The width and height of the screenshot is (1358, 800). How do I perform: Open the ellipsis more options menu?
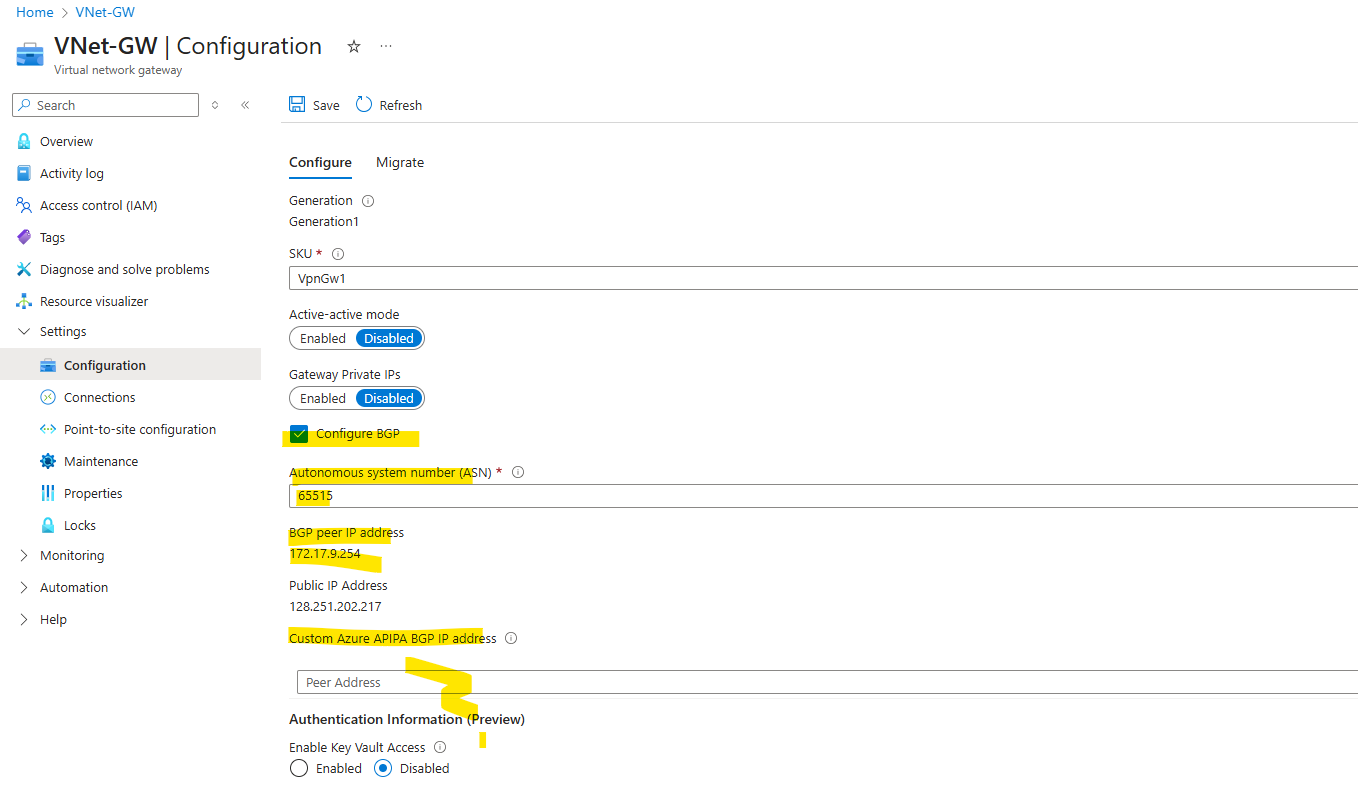coord(386,47)
